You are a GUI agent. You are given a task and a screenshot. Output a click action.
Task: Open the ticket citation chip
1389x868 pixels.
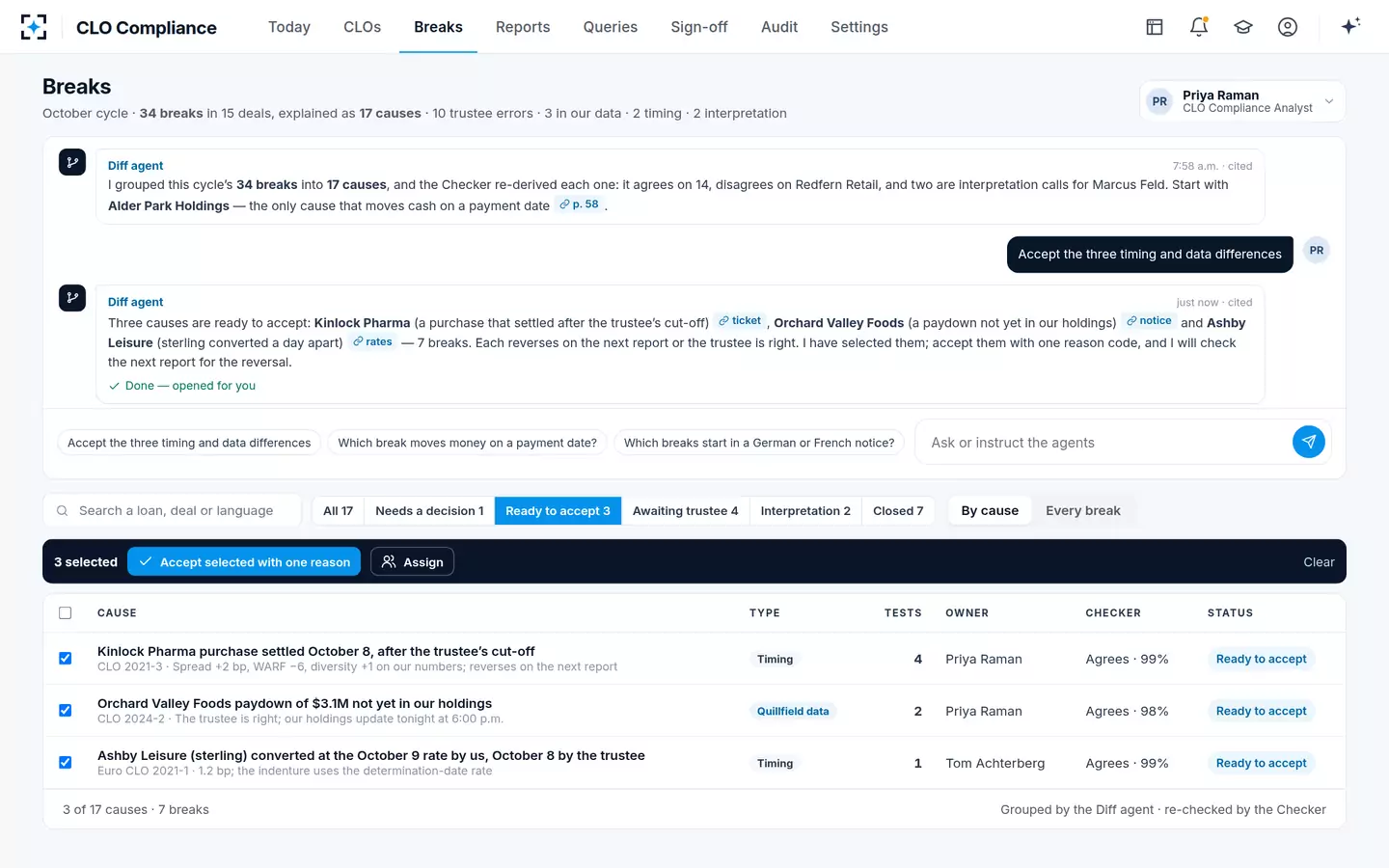(x=740, y=321)
